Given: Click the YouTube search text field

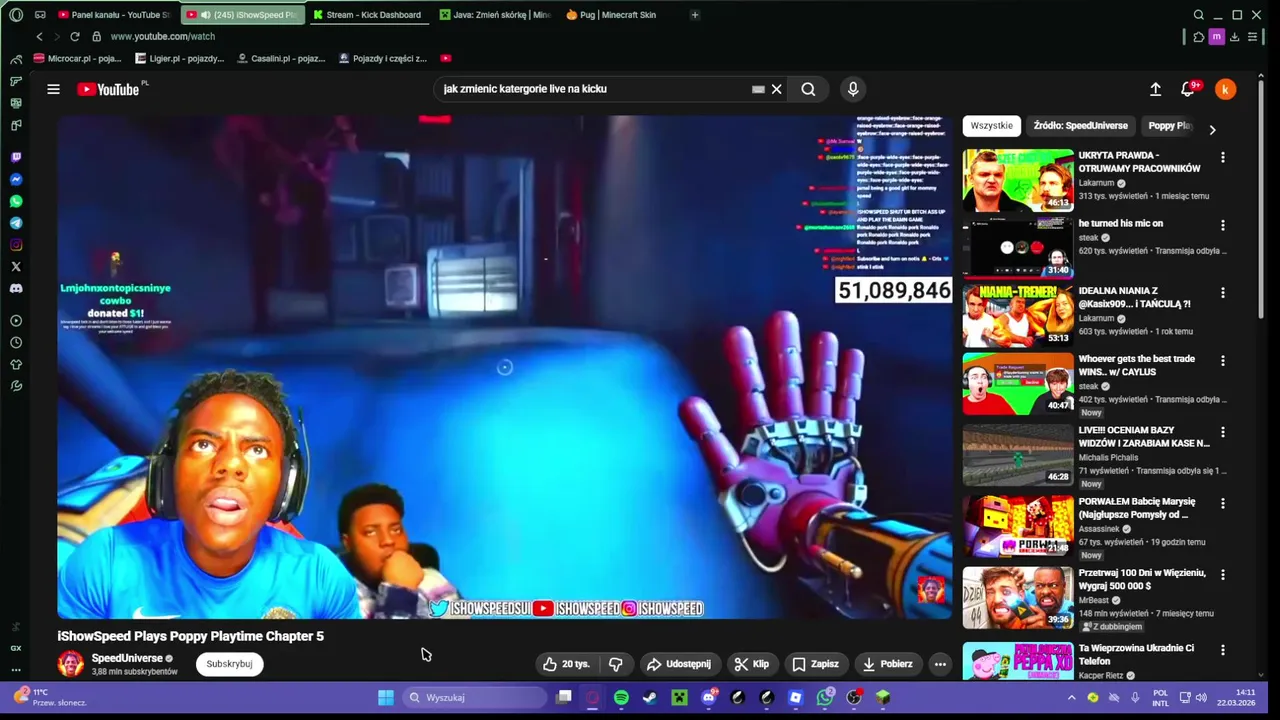Looking at the screenshot, I should [595, 89].
